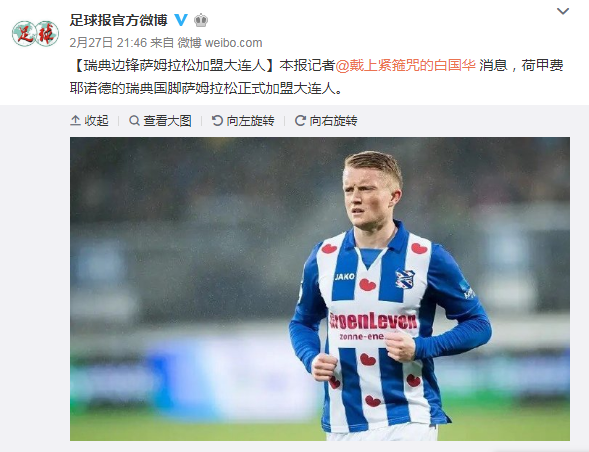
Task: Click the post headline 瑞典边锋萨姆拉松加盟大连人
Action: [x=174, y=66]
